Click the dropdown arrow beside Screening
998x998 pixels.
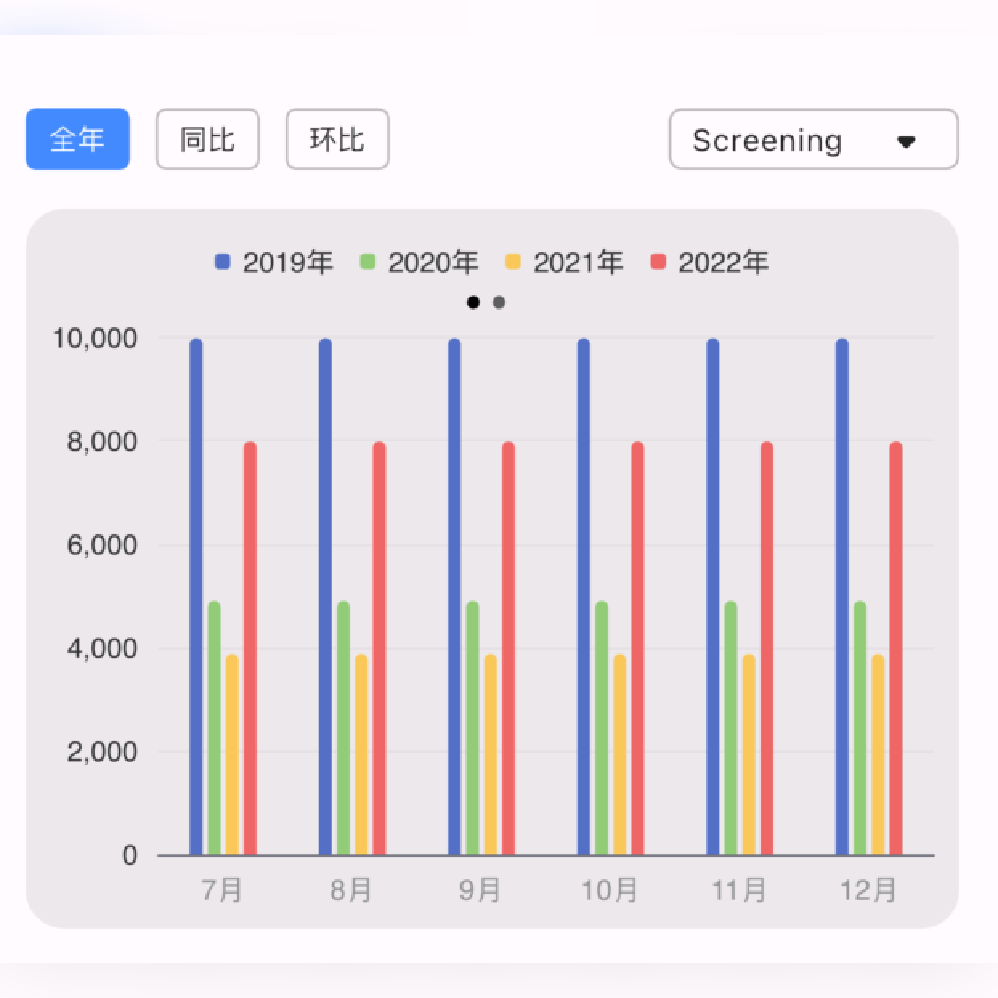pyautogui.click(x=906, y=141)
